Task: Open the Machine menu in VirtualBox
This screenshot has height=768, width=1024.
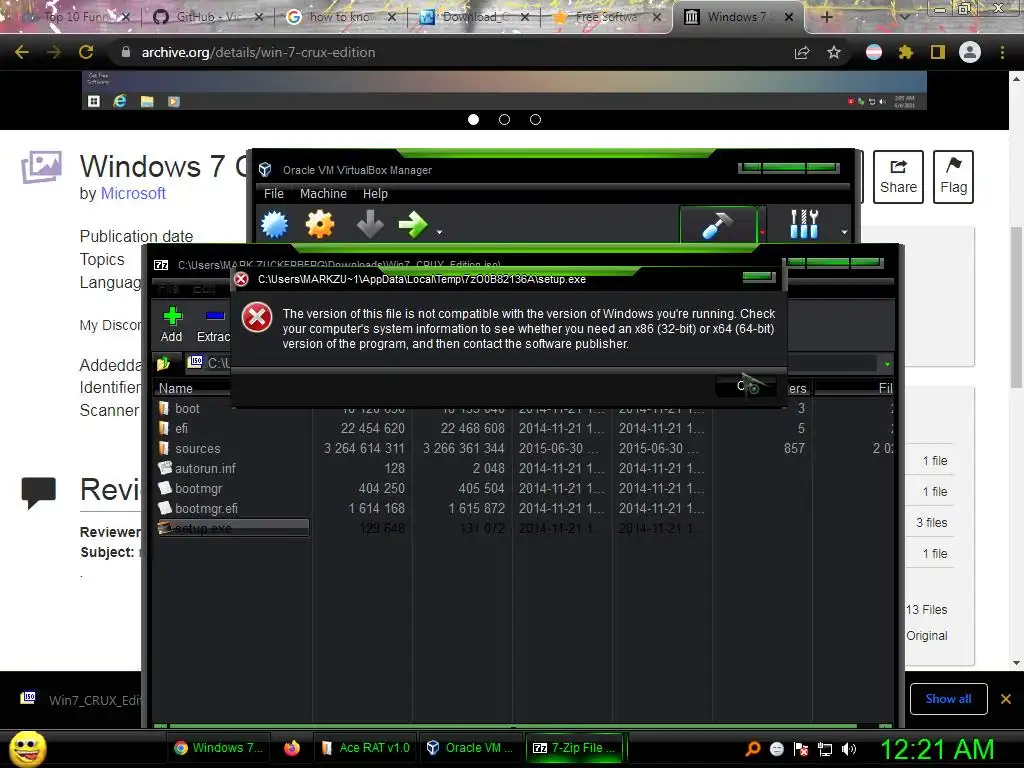Action: [x=323, y=193]
